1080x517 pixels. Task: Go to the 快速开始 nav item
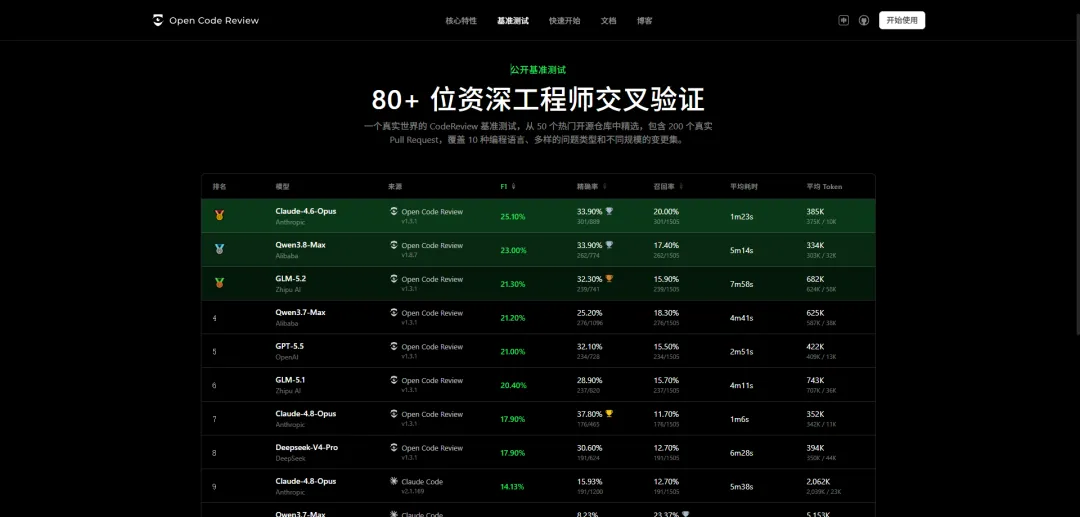[565, 21]
